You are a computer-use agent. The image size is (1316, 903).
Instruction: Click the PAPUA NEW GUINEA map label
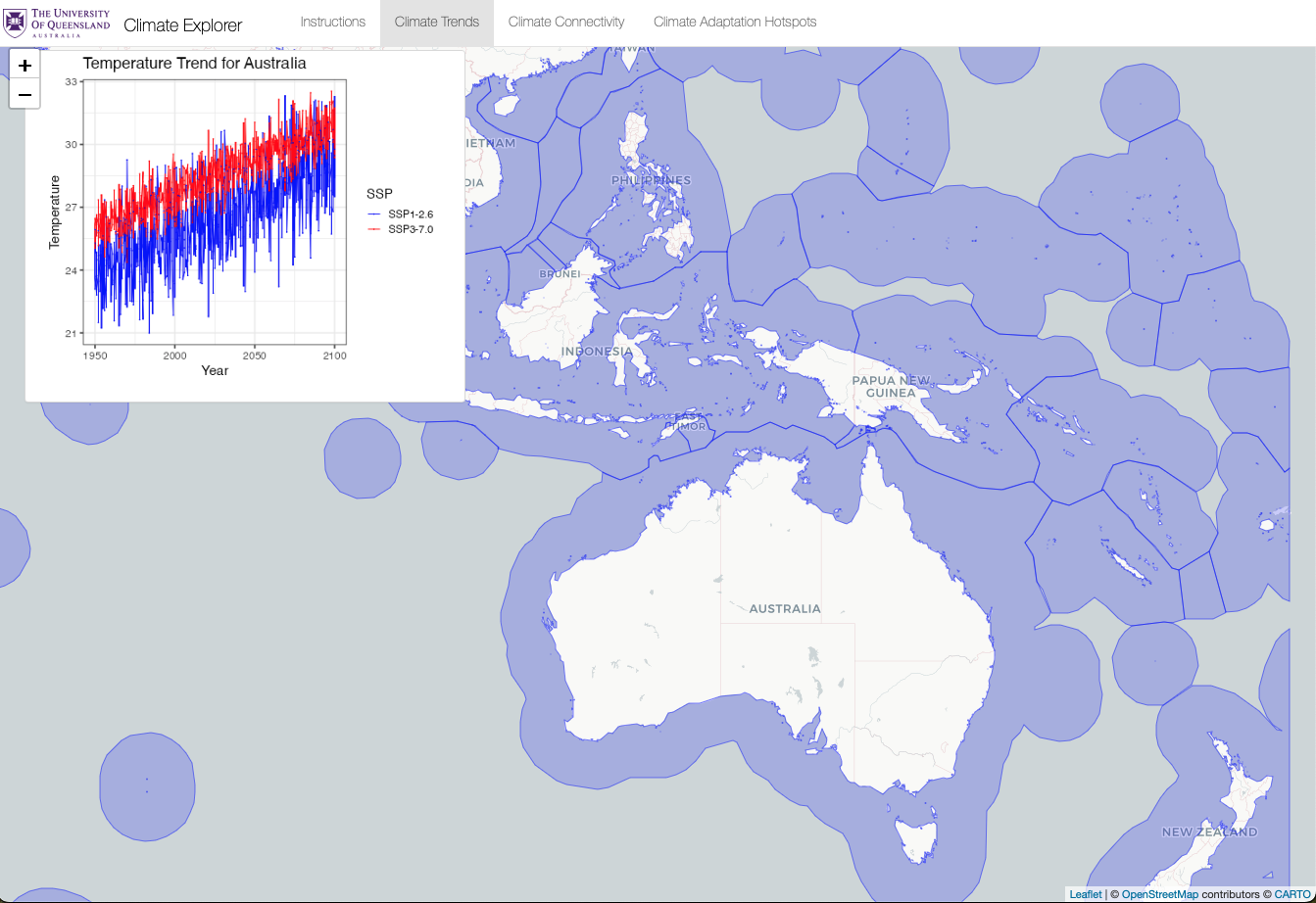click(x=891, y=387)
